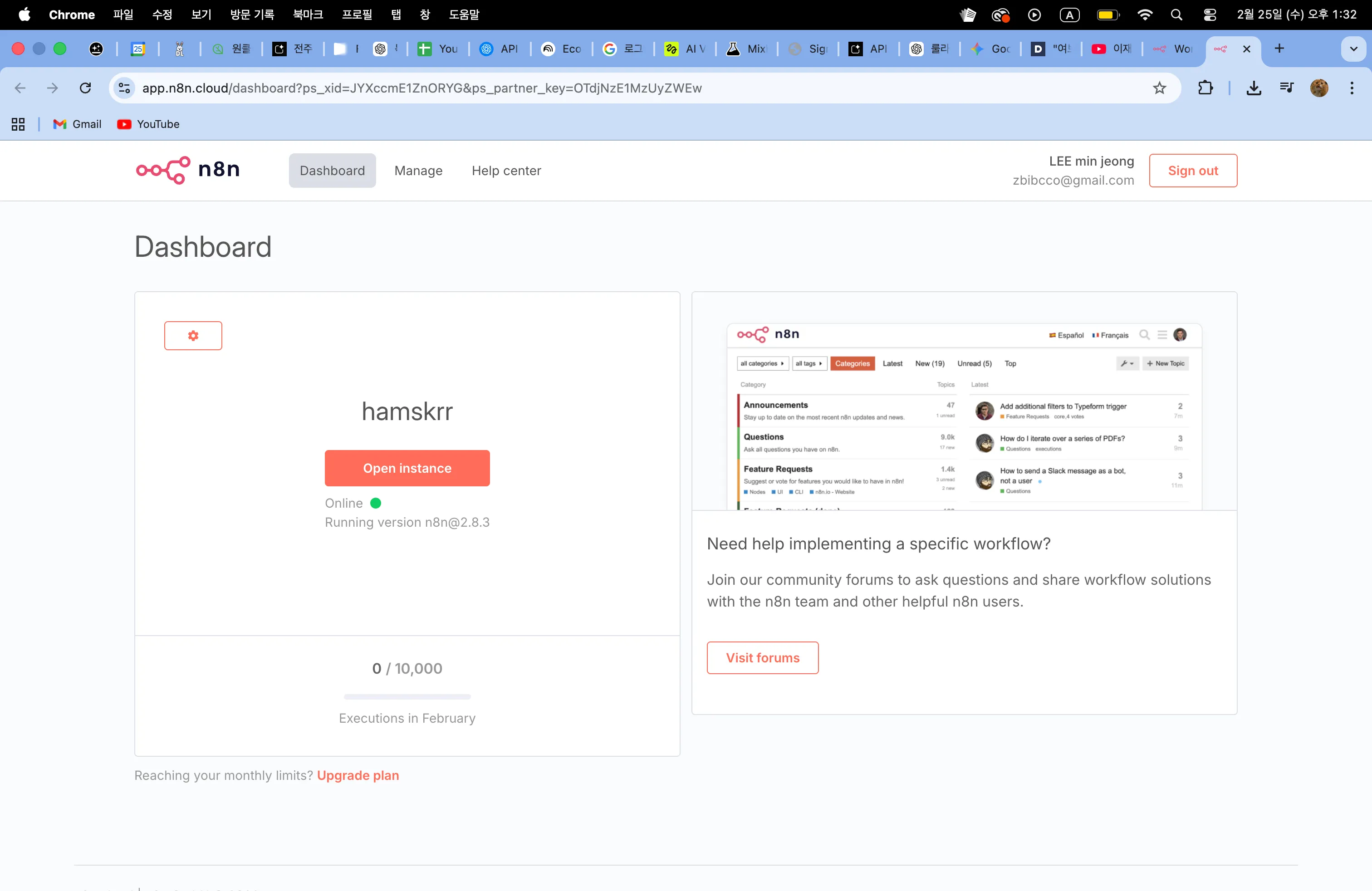Click the Upgrade plan link

pyautogui.click(x=358, y=775)
